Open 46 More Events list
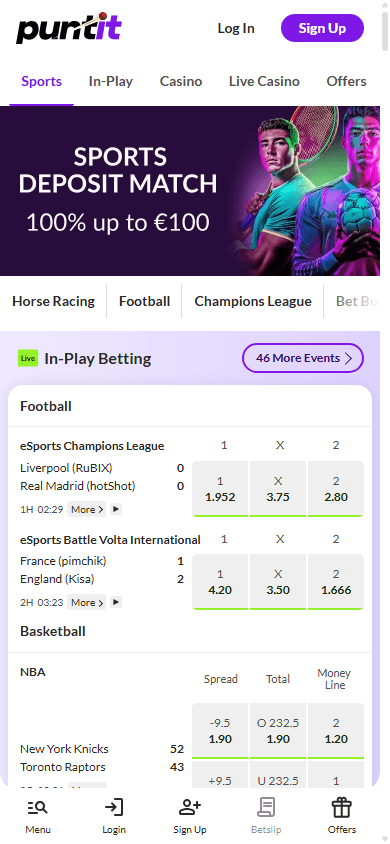Viewport: 390px width, 844px height. coord(303,358)
